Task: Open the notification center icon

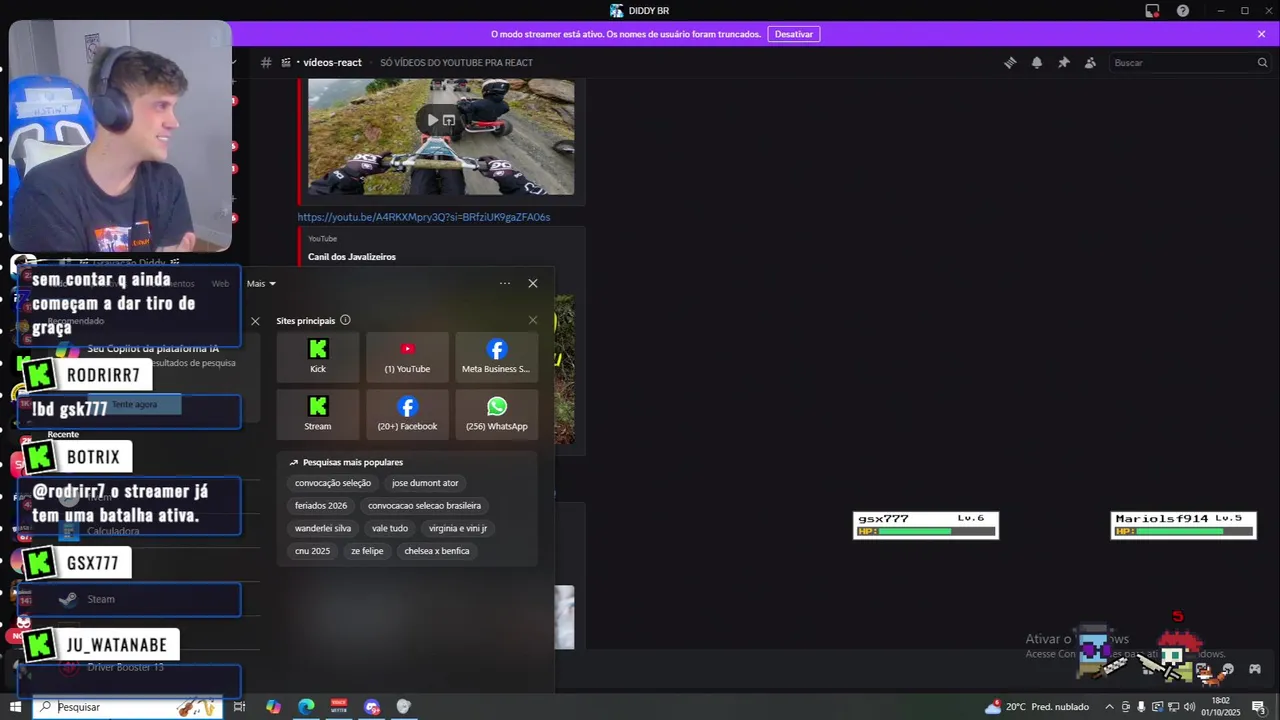Action: tap(1259, 707)
